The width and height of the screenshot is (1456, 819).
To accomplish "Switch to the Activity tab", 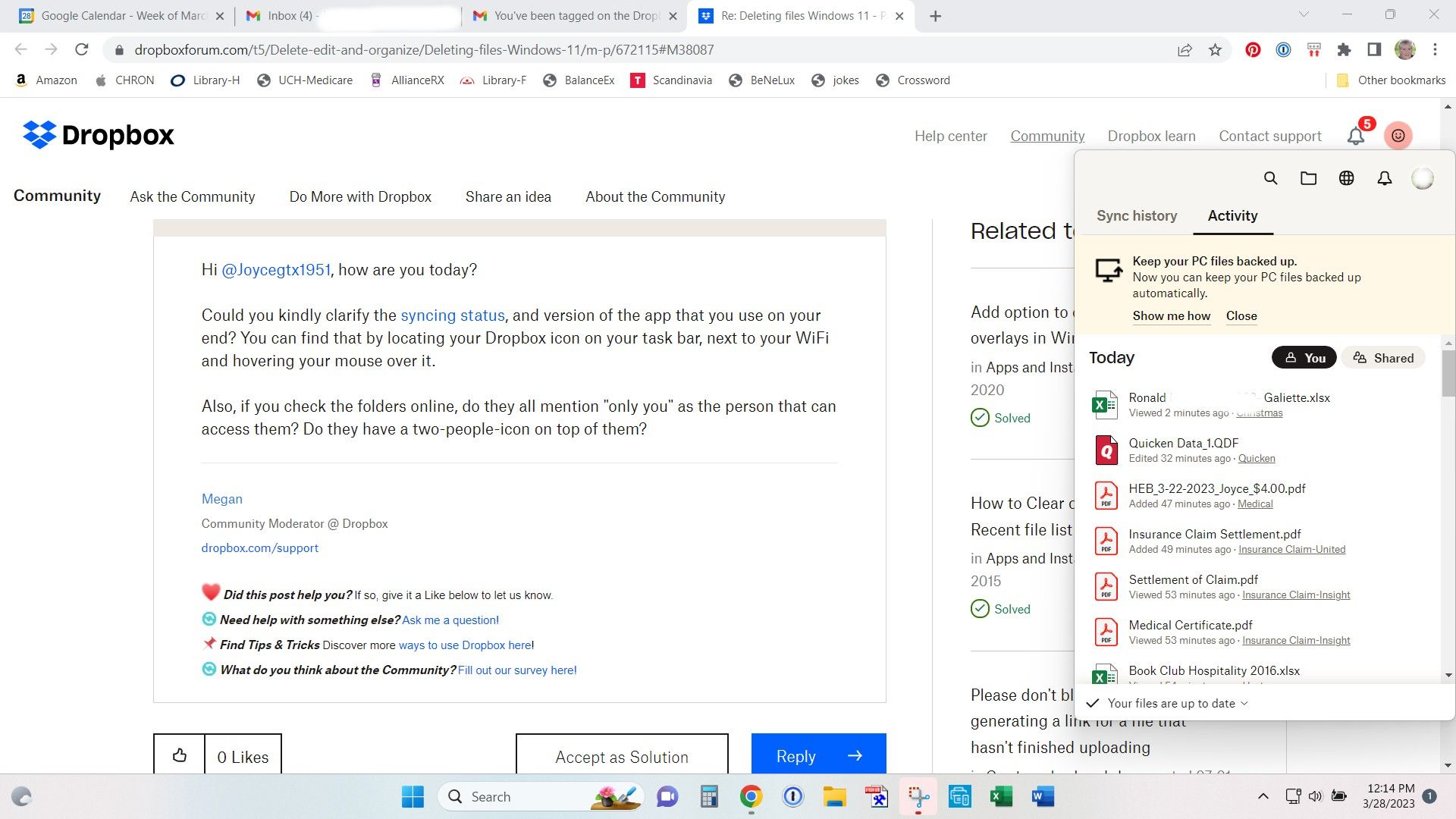I will [x=1232, y=215].
